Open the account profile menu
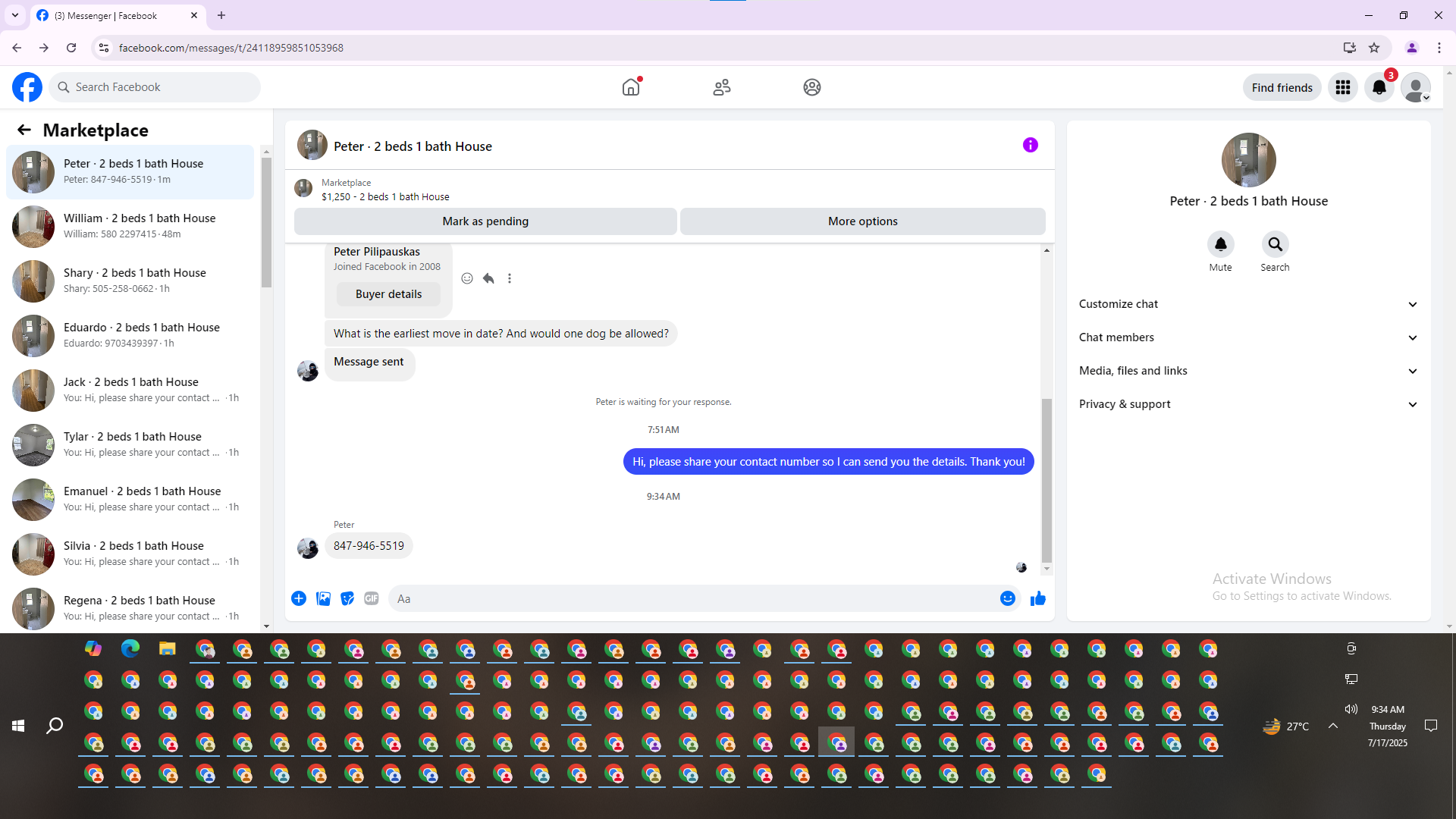This screenshot has width=1456, height=819. pos(1416,87)
